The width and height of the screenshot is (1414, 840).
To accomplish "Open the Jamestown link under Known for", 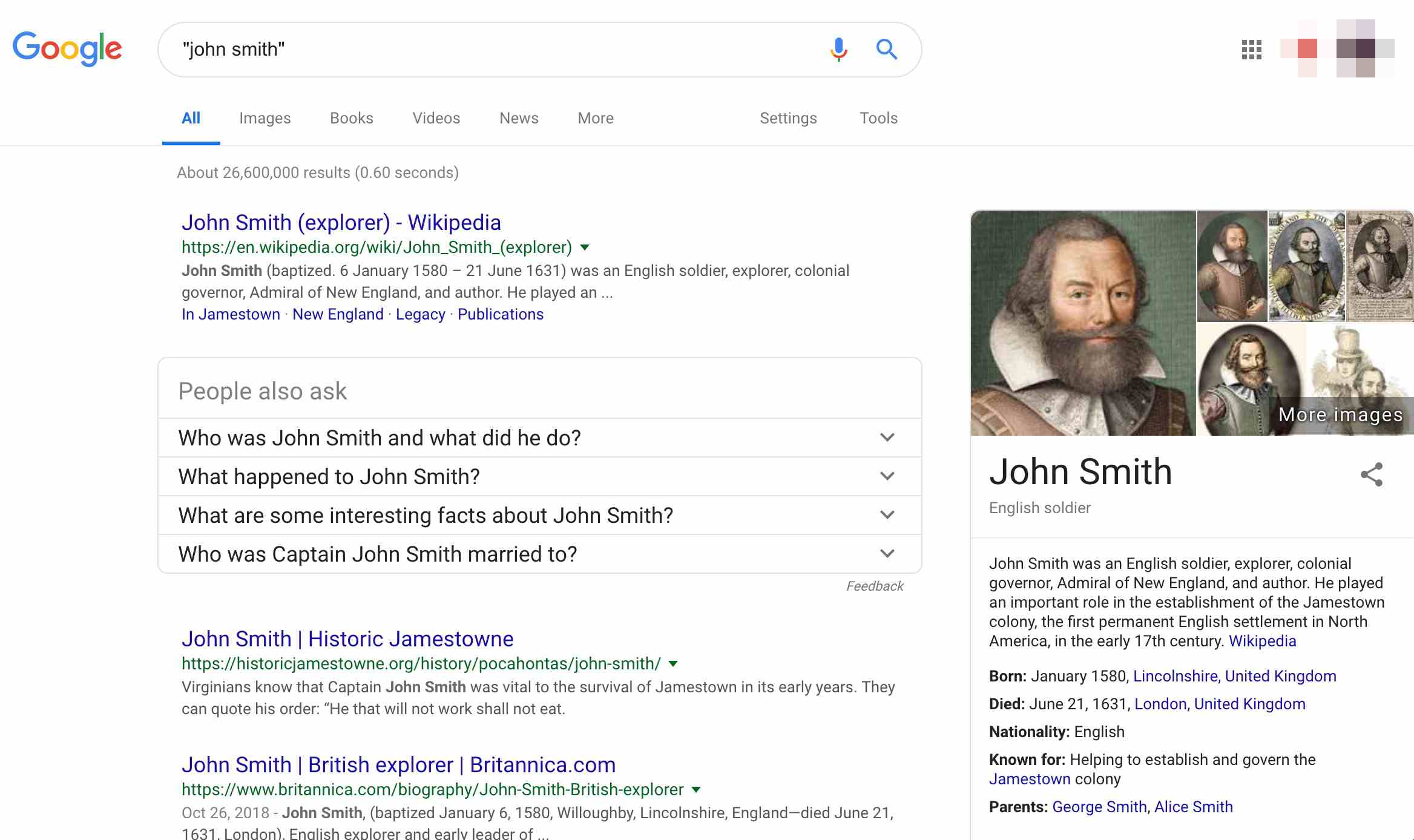I will coord(1030,779).
